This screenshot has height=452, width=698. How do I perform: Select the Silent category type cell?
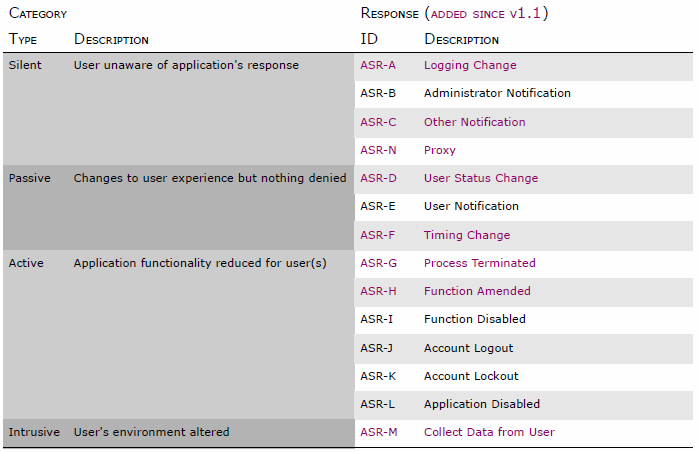pyautogui.click(x=25, y=65)
